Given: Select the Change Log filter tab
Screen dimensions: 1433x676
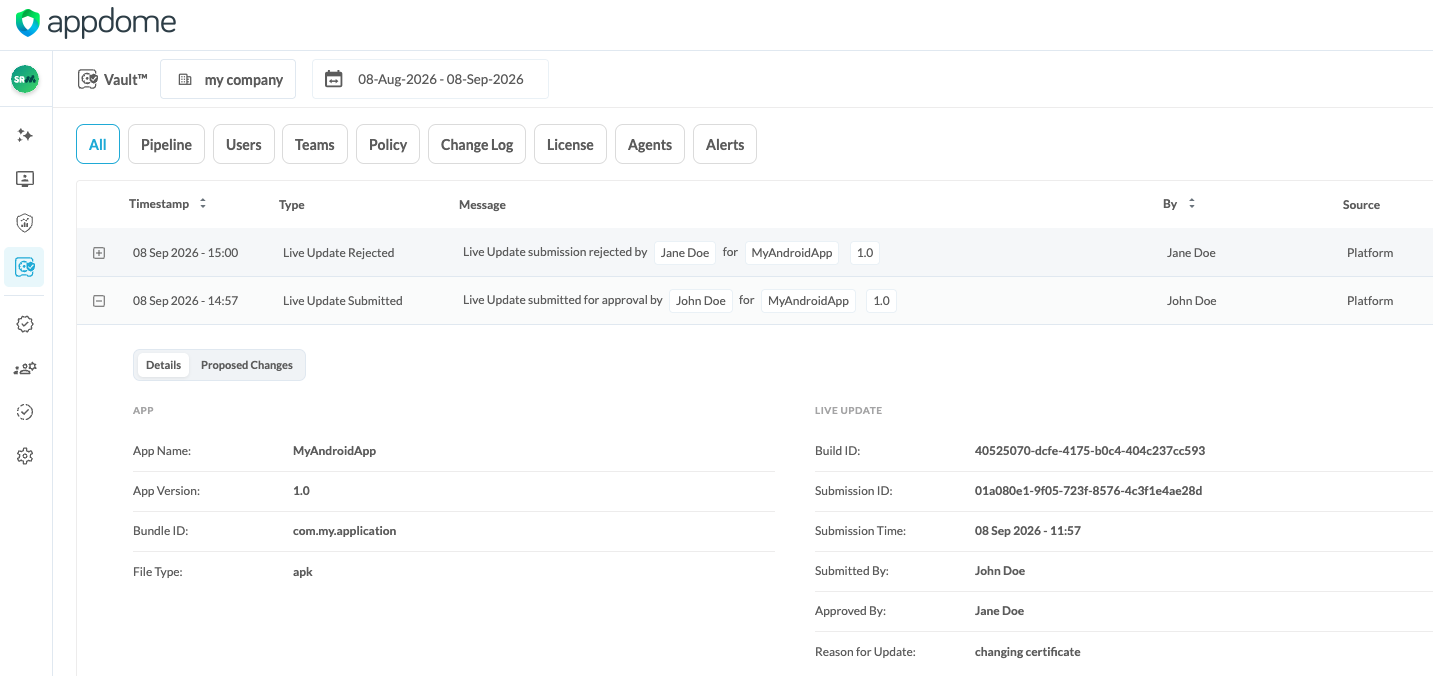Looking at the screenshot, I should pos(477,144).
